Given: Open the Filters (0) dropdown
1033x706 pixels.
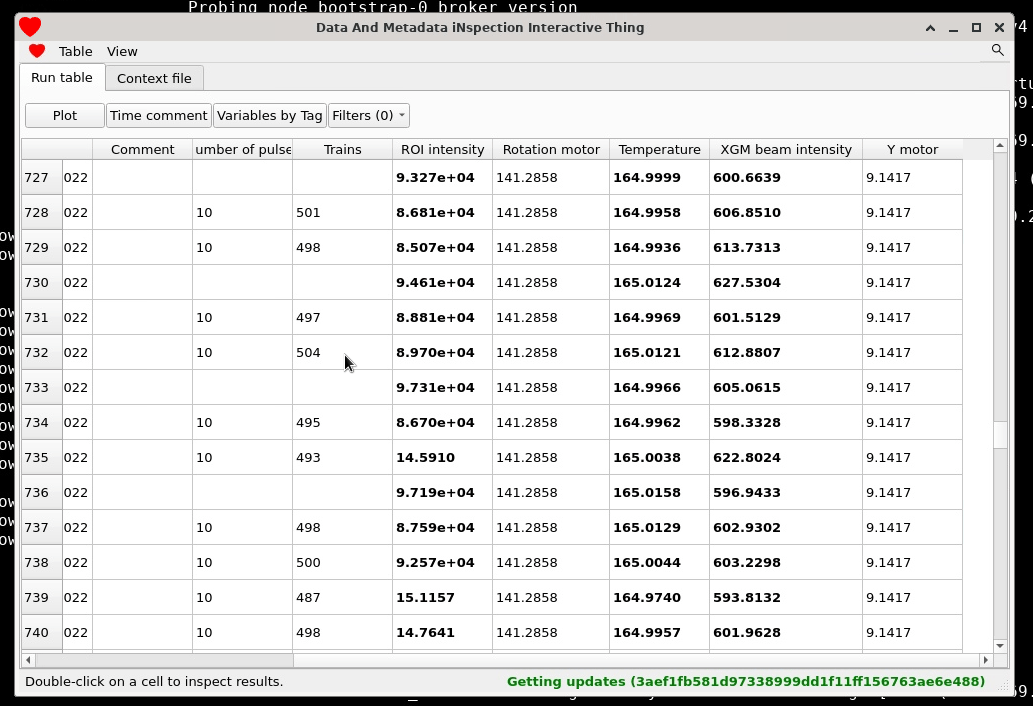Looking at the screenshot, I should [x=369, y=115].
